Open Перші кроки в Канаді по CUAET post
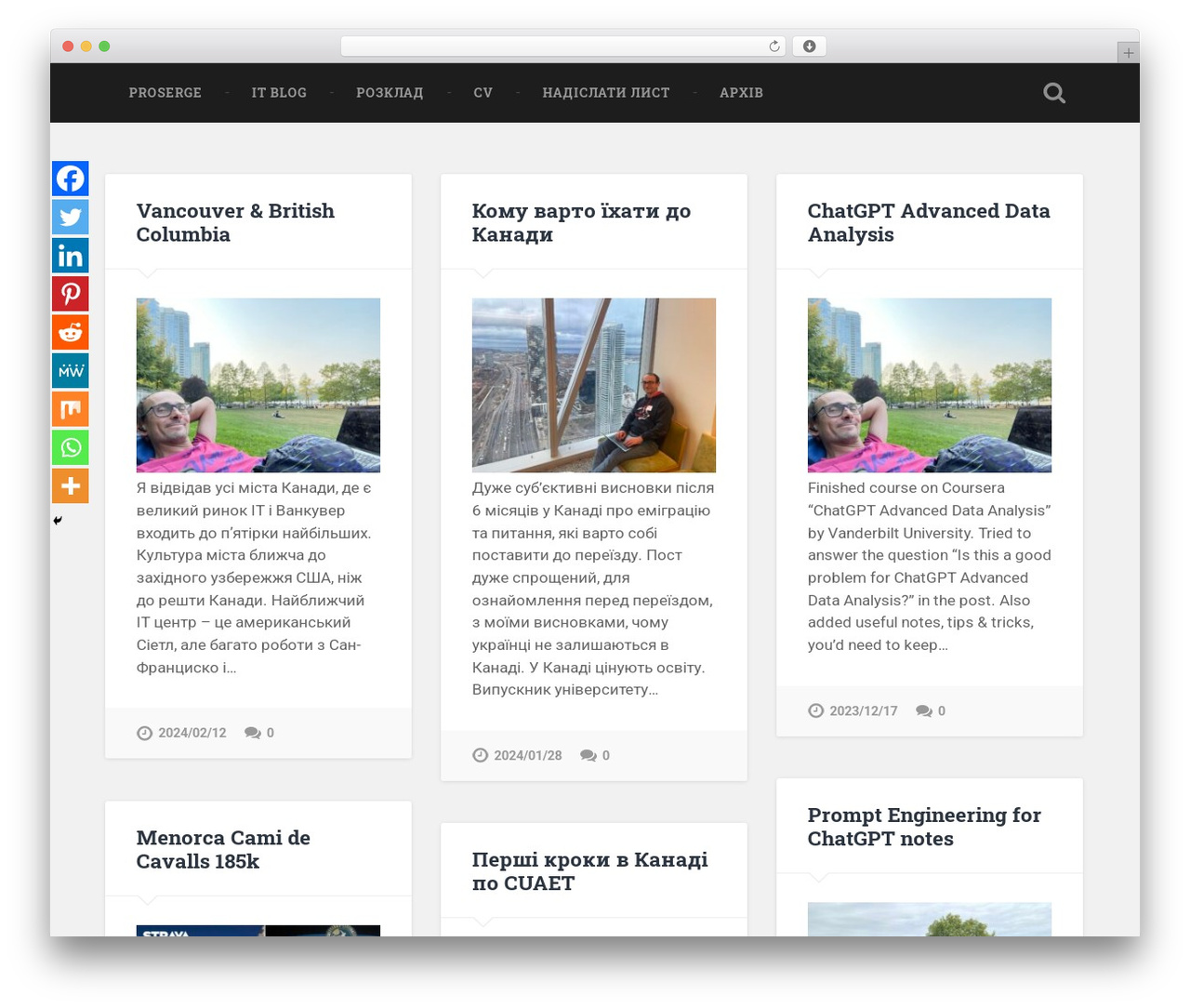 coord(589,871)
